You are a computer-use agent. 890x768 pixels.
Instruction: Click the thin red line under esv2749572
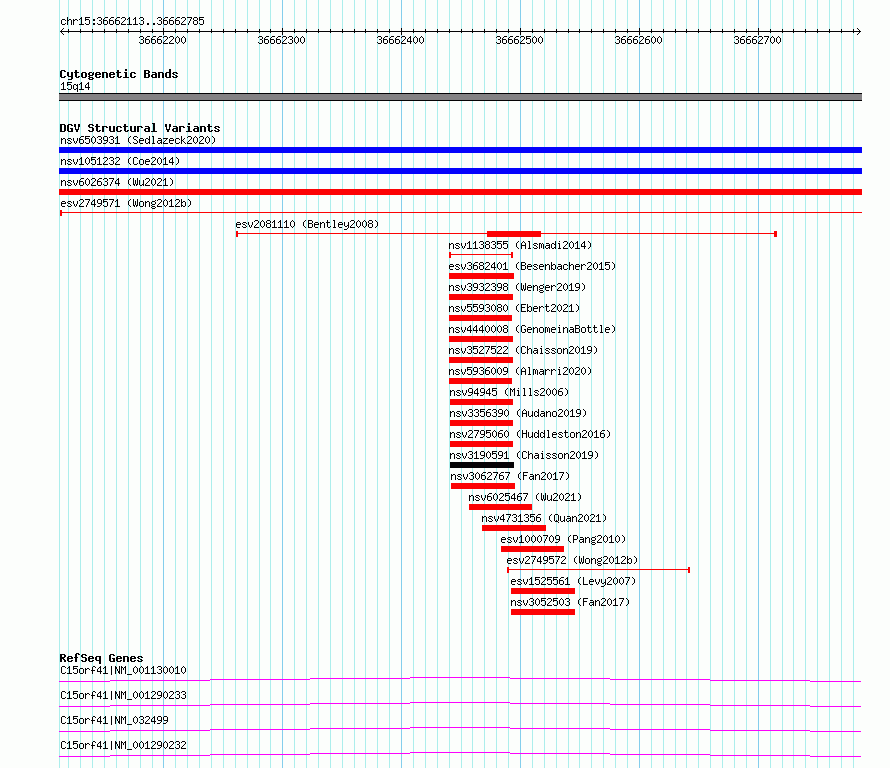coord(598,570)
